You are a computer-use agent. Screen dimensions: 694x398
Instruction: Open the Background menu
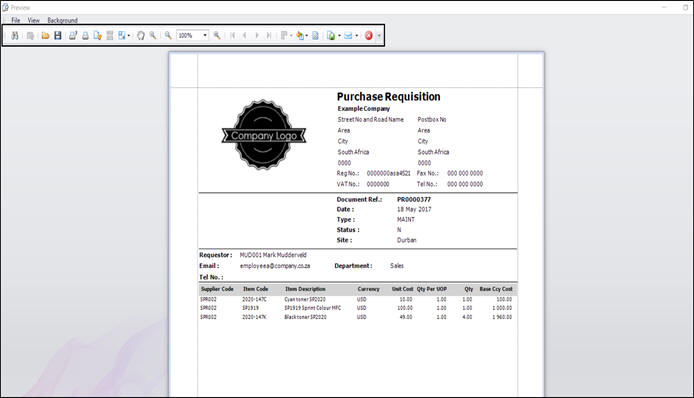[62, 20]
